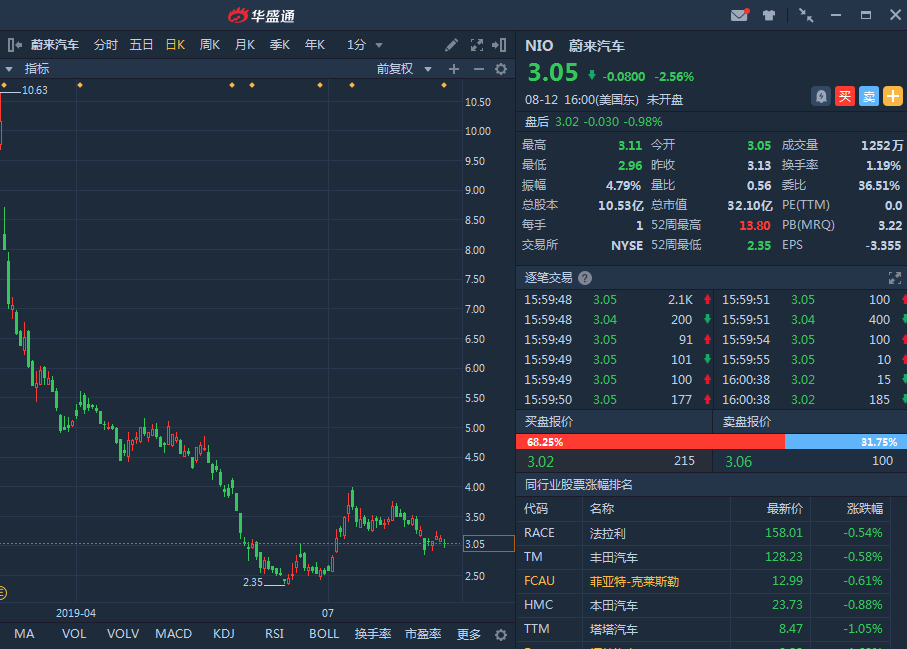Hide the right quote panel icon
This screenshot has height=649, width=907.
(x=499, y=45)
